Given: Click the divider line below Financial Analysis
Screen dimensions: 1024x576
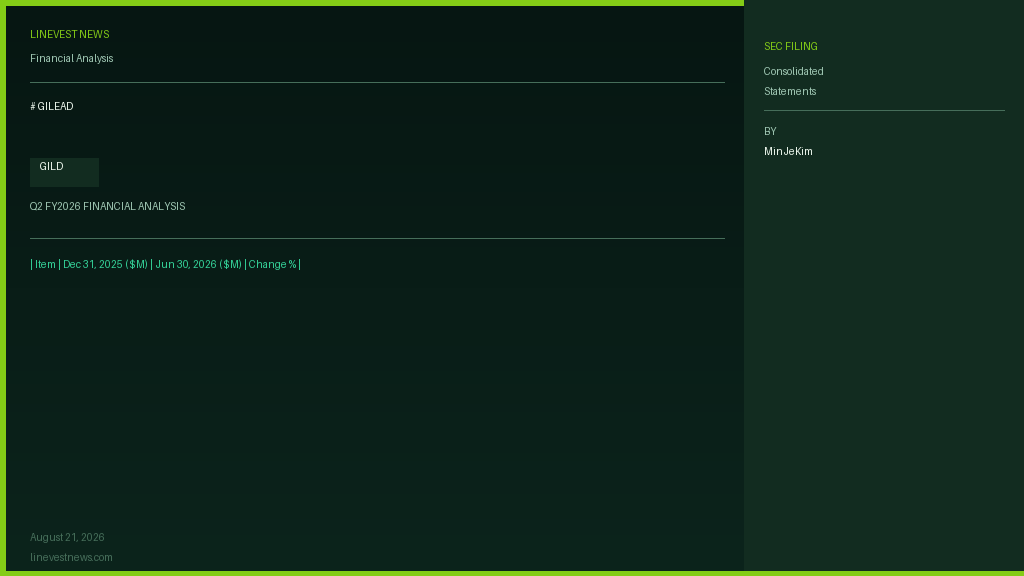Looking at the screenshot, I should click(x=377, y=82).
